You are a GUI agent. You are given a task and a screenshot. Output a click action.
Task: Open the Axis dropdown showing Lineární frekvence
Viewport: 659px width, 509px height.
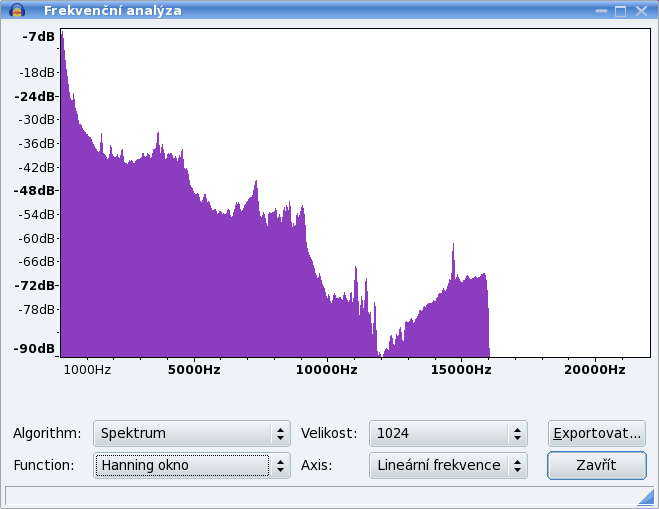[448, 465]
